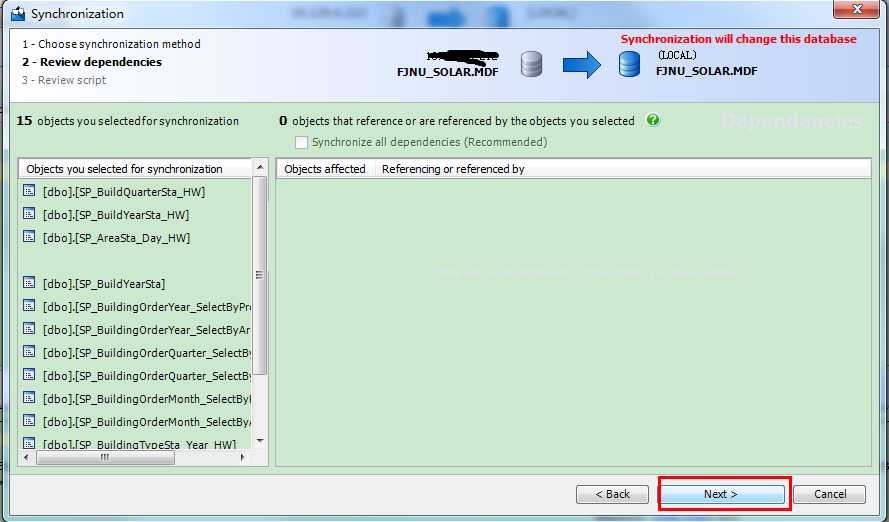Click the Back button
This screenshot has height=522, width=889.
(x=612, y=494)
